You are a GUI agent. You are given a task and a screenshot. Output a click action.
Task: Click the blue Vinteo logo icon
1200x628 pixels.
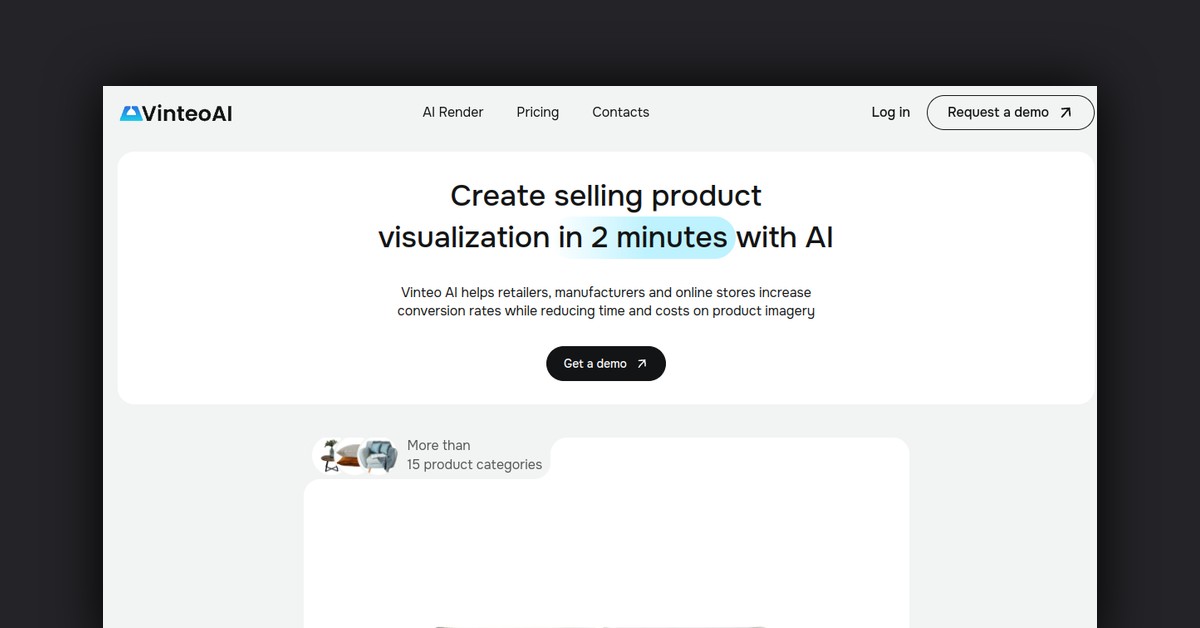point(130,113)
